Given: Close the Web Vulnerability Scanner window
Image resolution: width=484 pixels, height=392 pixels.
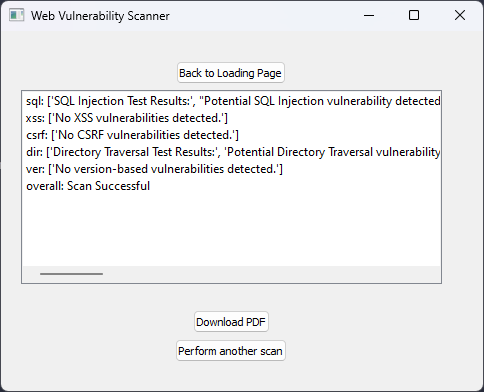Looking at the screenshot, I should [460, 15].
